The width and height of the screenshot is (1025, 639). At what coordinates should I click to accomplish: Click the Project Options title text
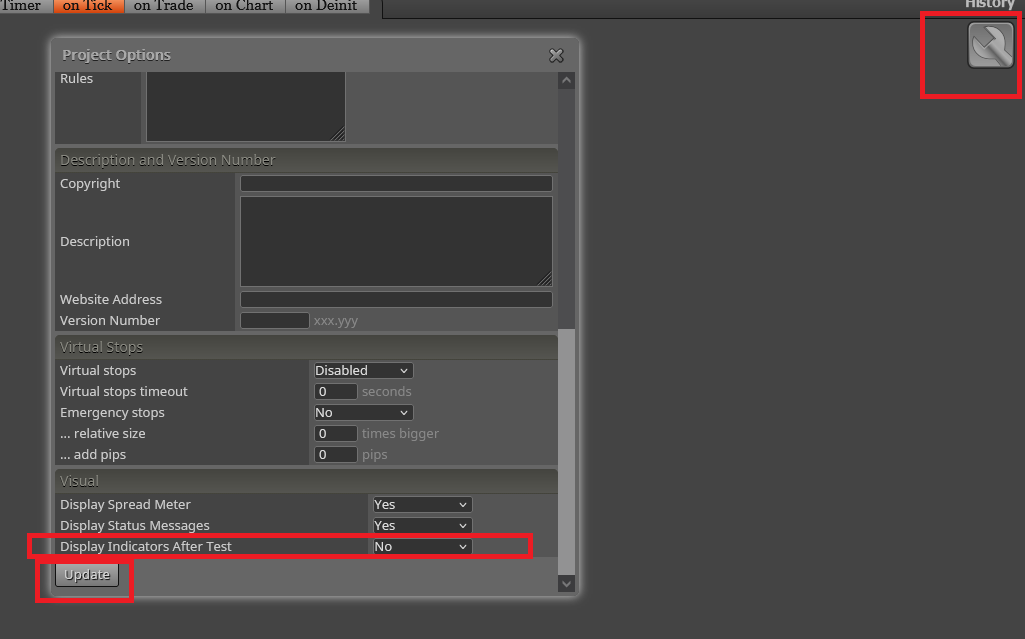(x=116, y=55)
